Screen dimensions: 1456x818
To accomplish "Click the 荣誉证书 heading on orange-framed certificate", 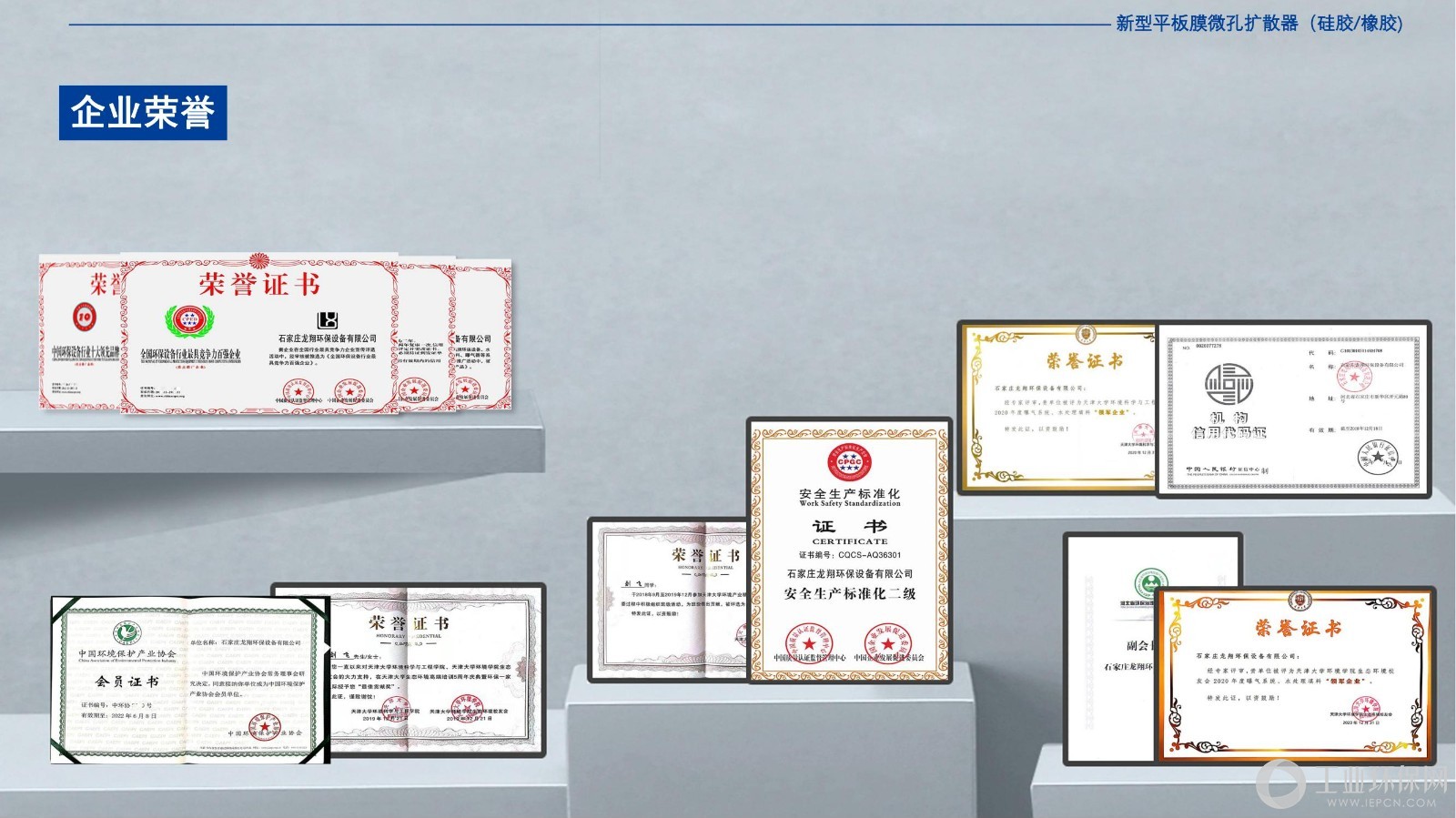I will click(x=1297, y=628).
